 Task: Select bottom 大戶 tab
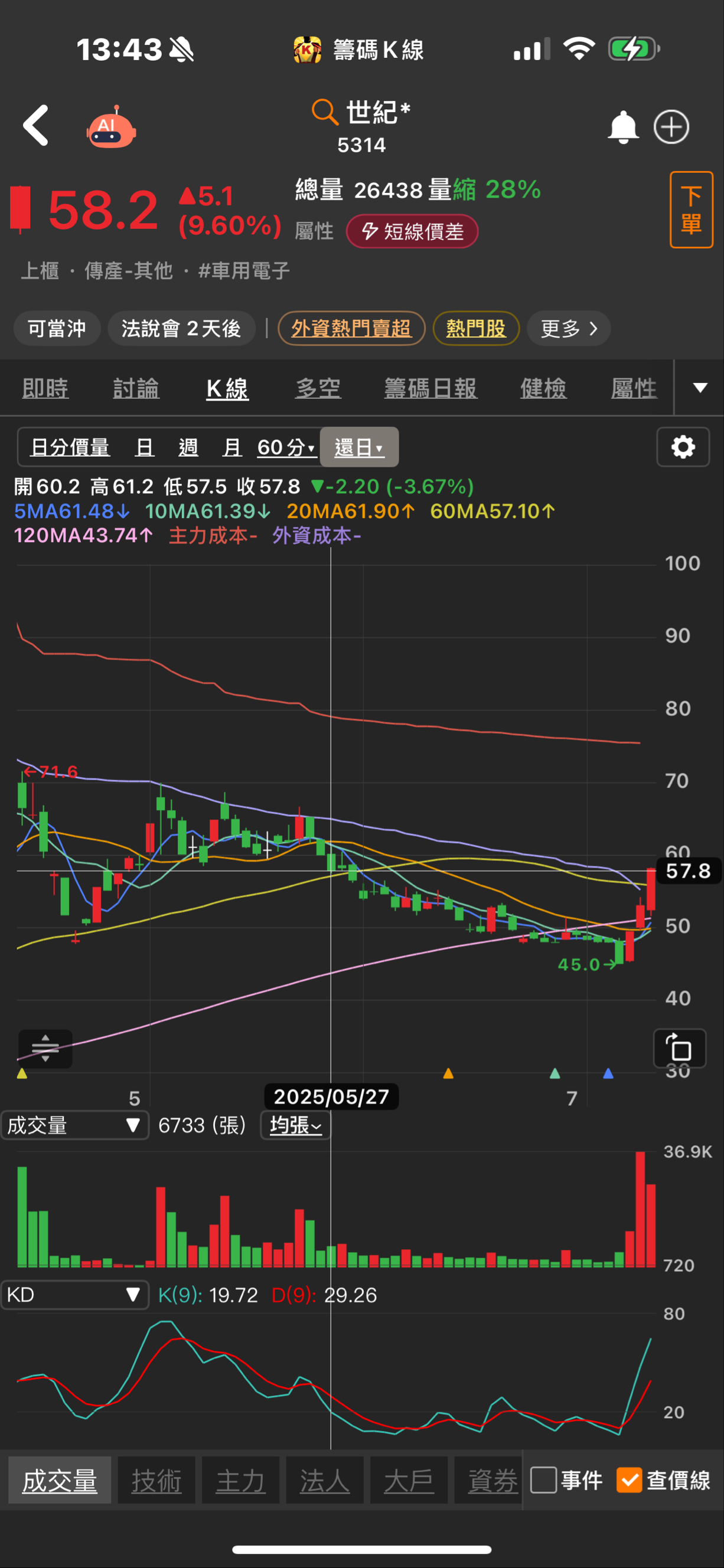409,1480
